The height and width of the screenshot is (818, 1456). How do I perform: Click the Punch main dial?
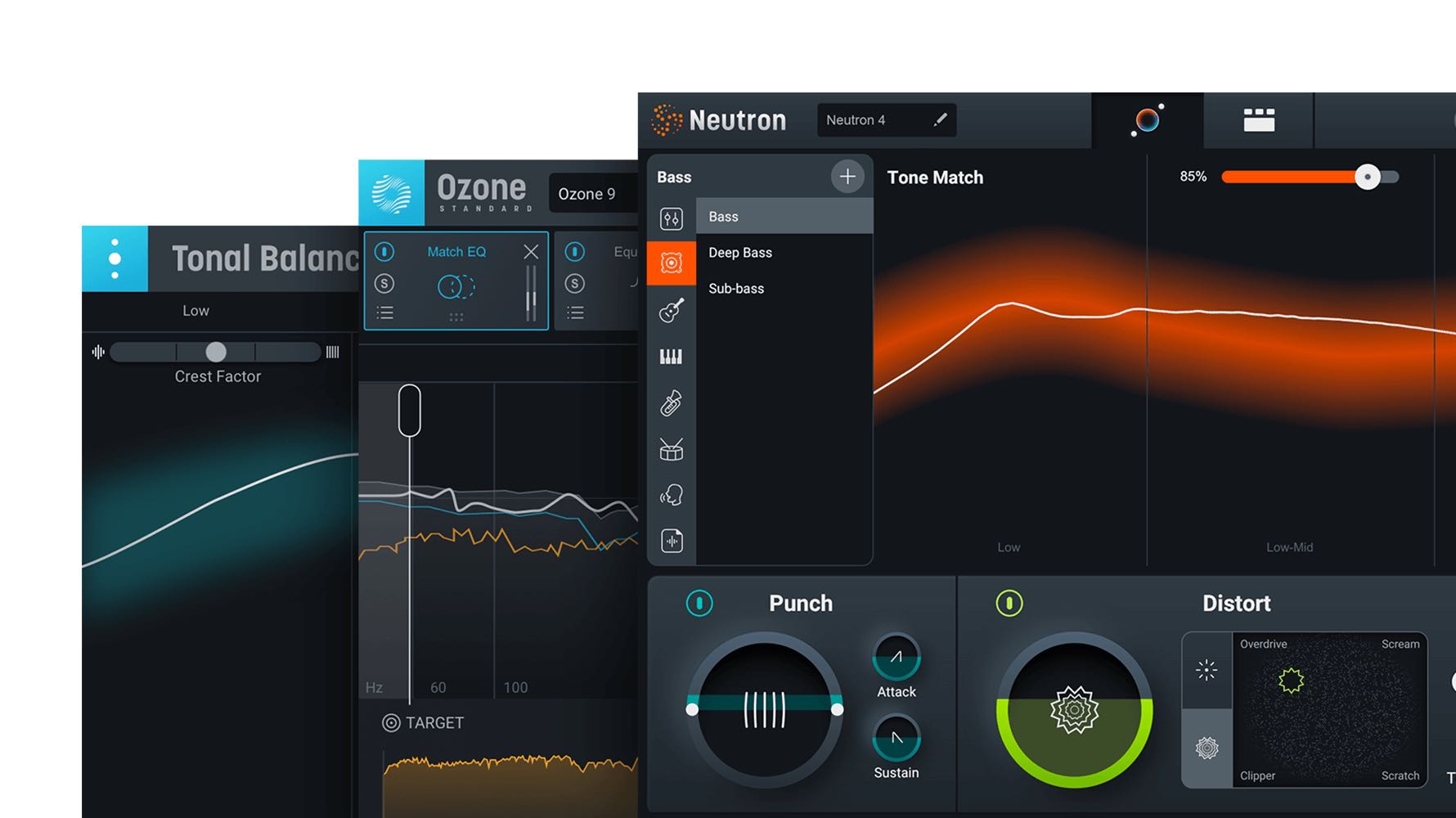tap(765, 709)
